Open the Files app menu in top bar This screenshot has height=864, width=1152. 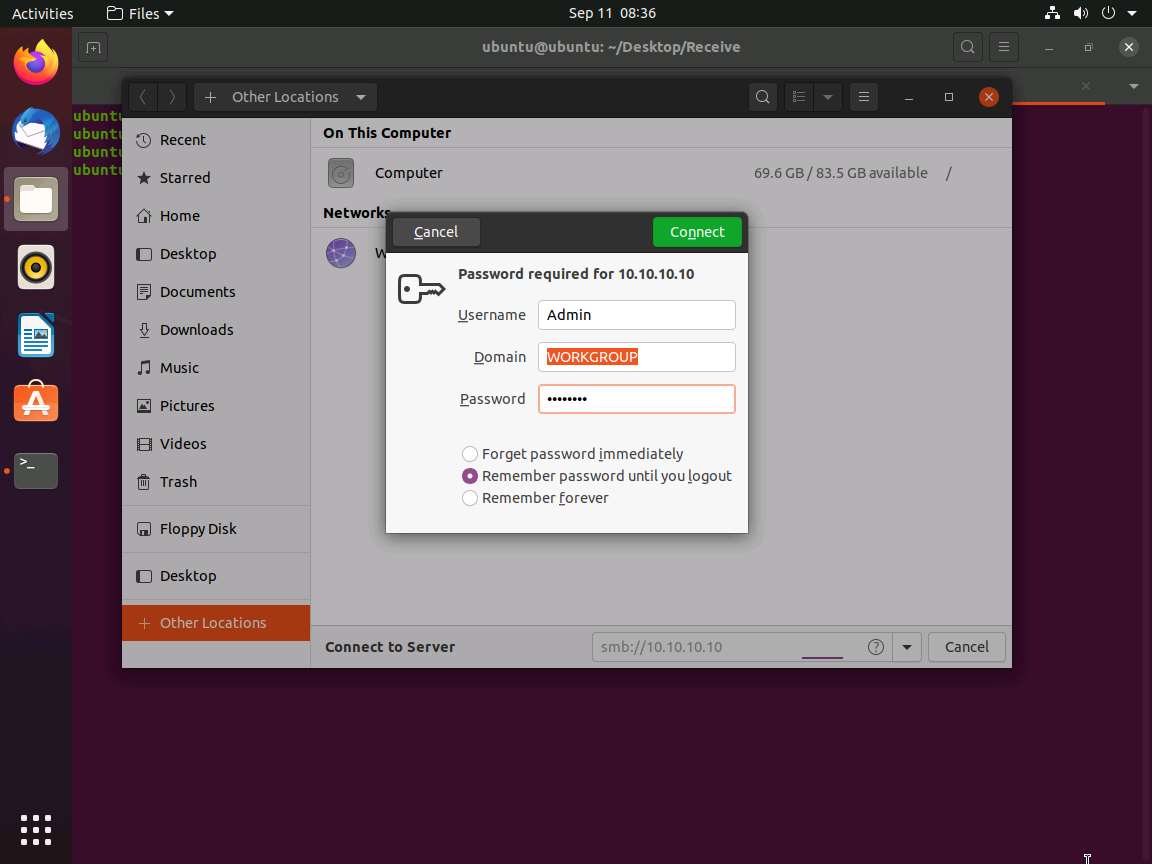140,13
